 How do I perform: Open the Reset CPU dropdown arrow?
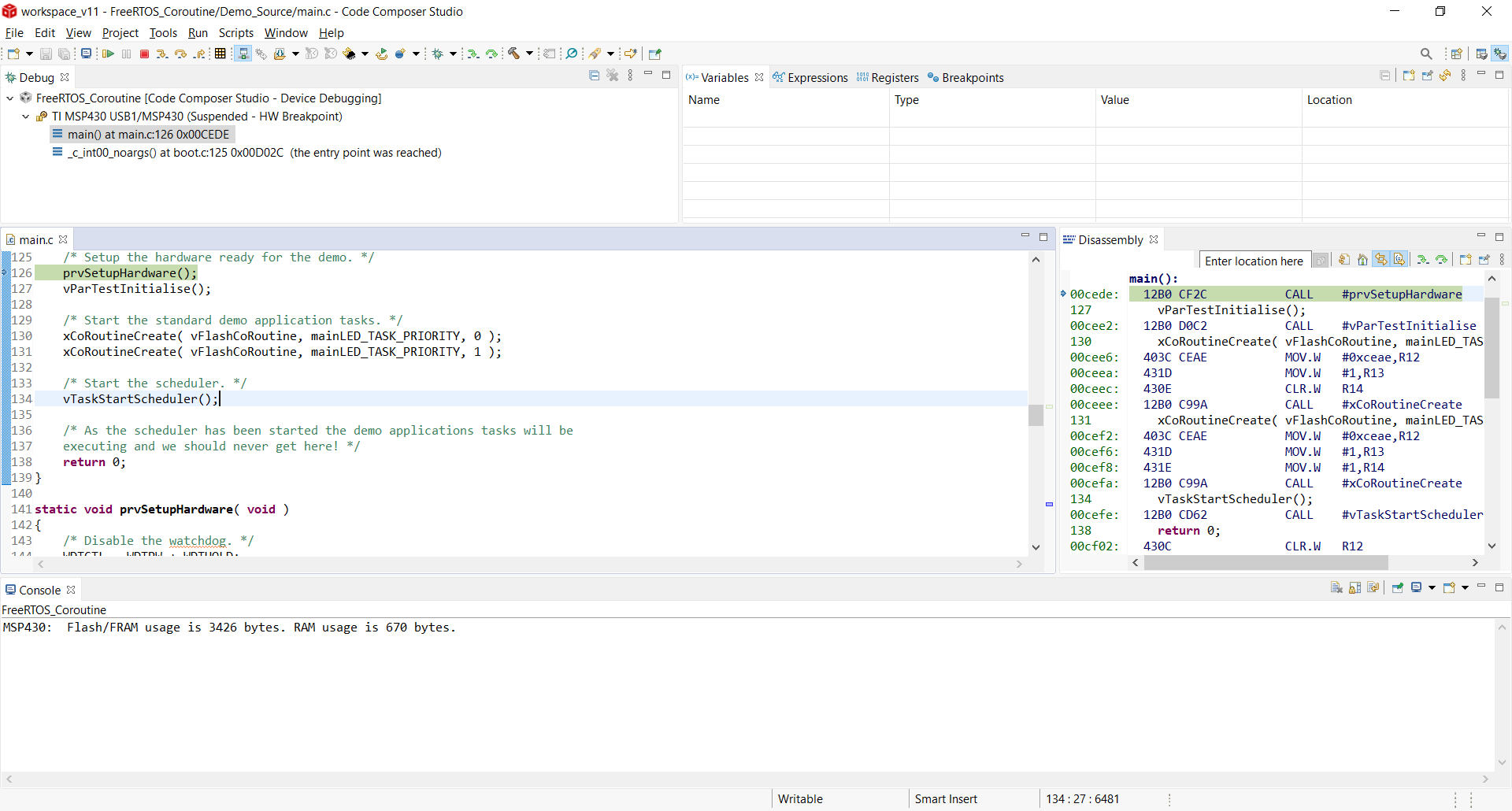(365, 54)
